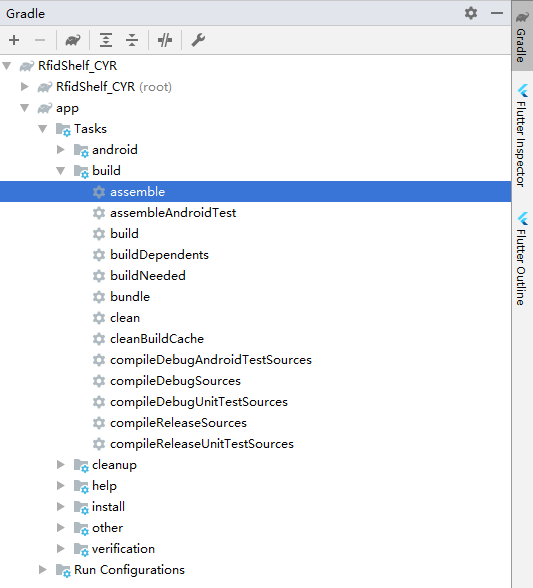
Task: Click the other group label
Action: [107, 528]
